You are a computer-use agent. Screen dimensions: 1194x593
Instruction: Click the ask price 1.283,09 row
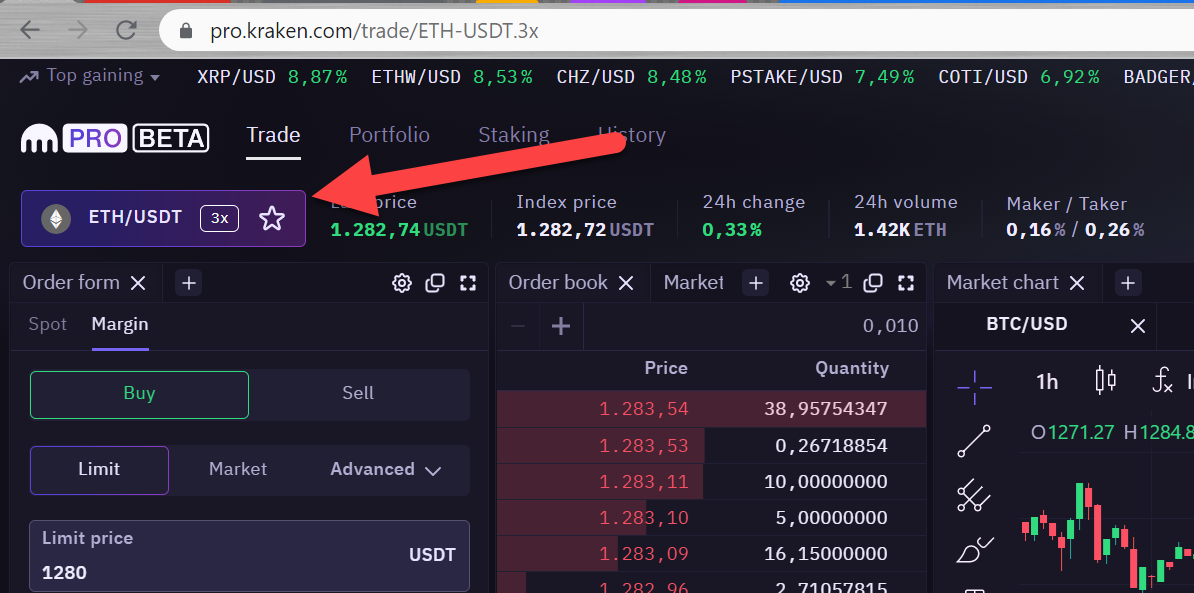tap(711, 553)
